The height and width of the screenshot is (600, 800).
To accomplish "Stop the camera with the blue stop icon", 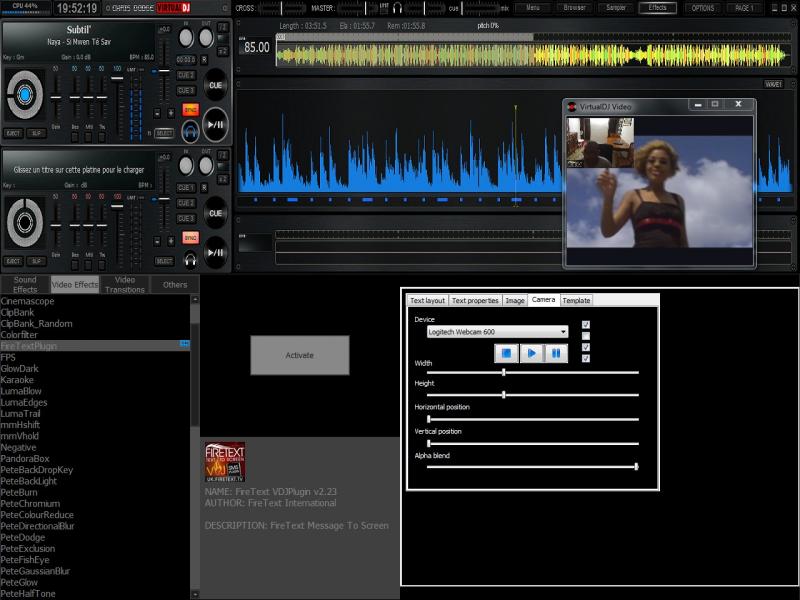I will pos(506,353).
